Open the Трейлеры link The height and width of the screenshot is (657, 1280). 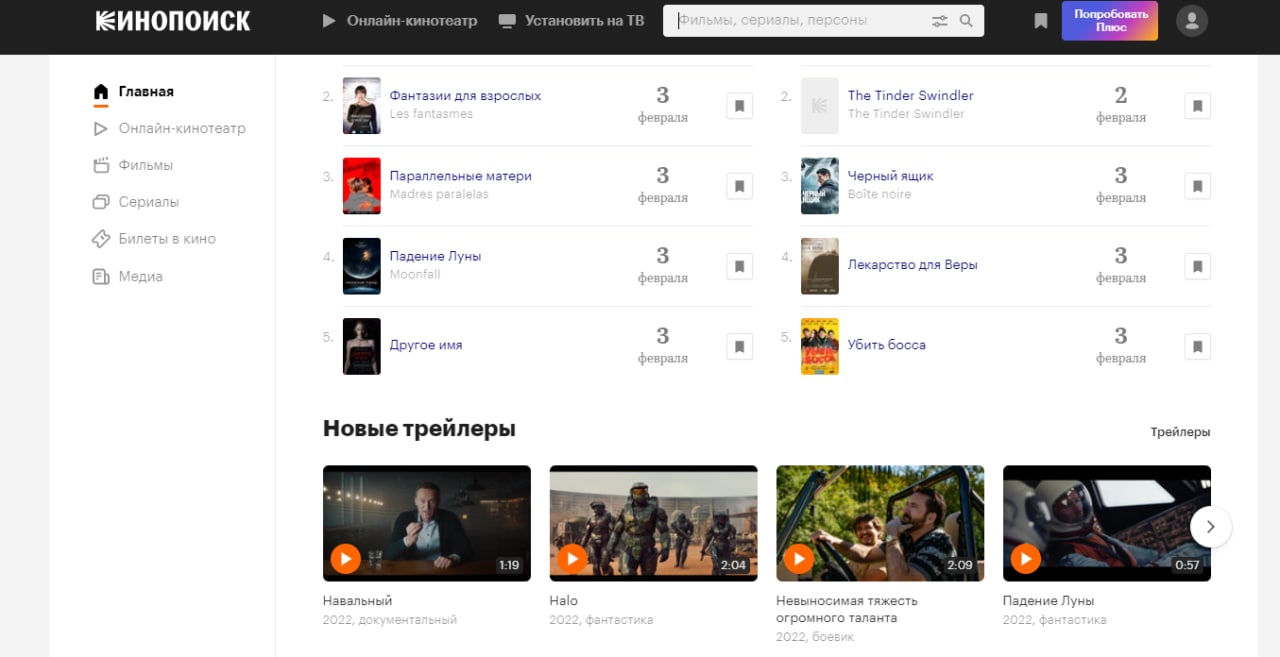point(1180,432)
